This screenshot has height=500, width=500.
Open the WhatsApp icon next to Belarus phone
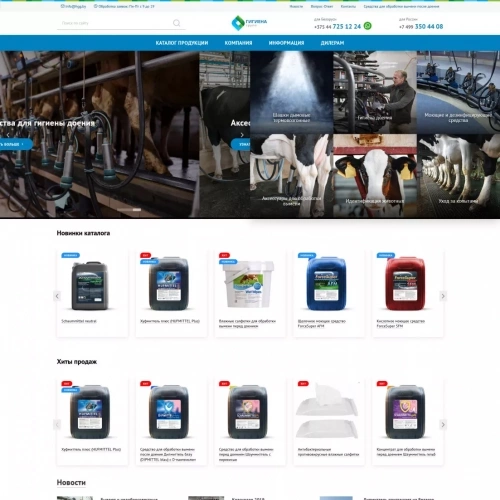click(x=368, y=26)
